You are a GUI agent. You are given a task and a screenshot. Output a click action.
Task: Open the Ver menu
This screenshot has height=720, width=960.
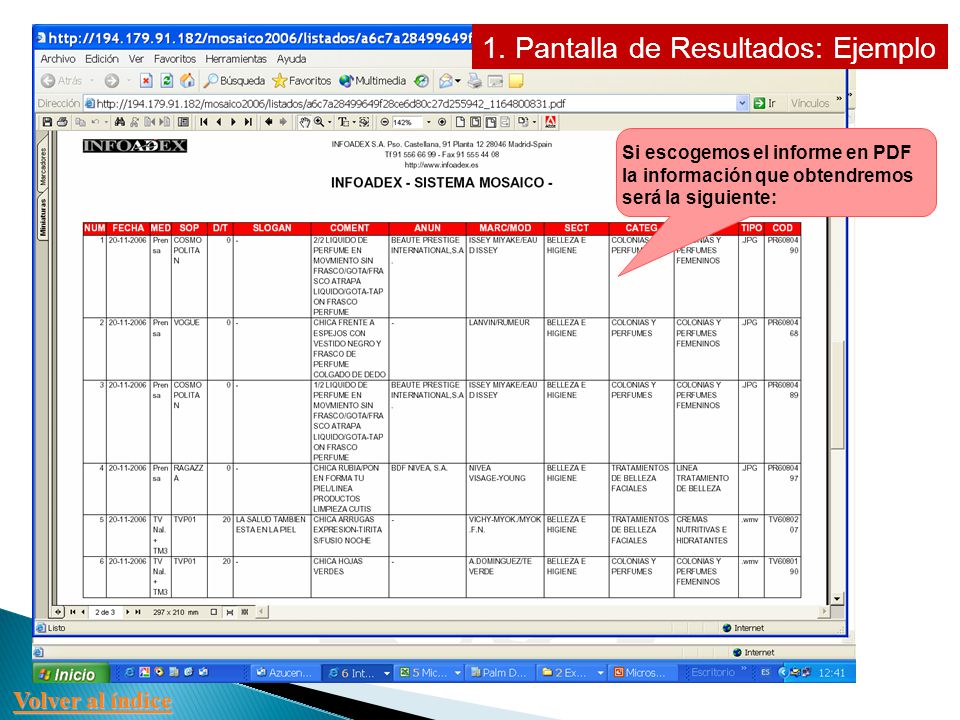[x=136, y=59]
